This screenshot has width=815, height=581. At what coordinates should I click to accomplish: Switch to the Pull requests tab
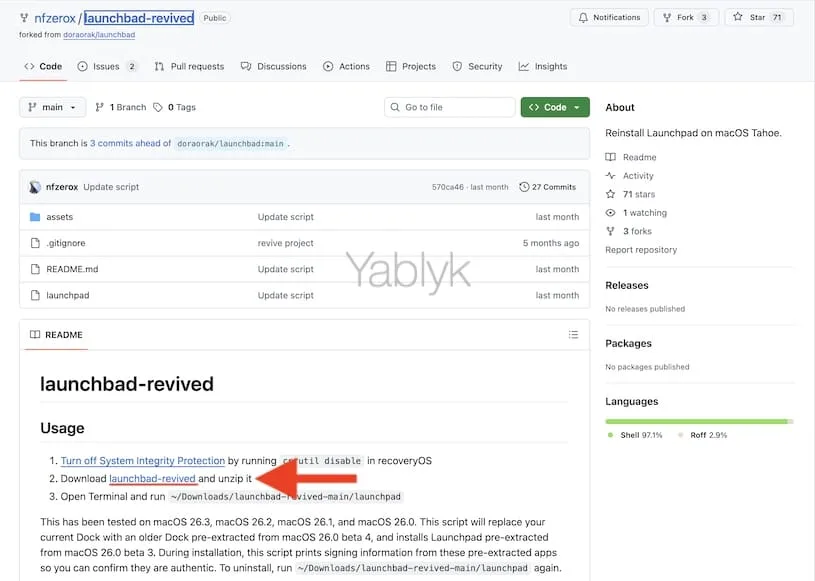click(x=190, y=66)
